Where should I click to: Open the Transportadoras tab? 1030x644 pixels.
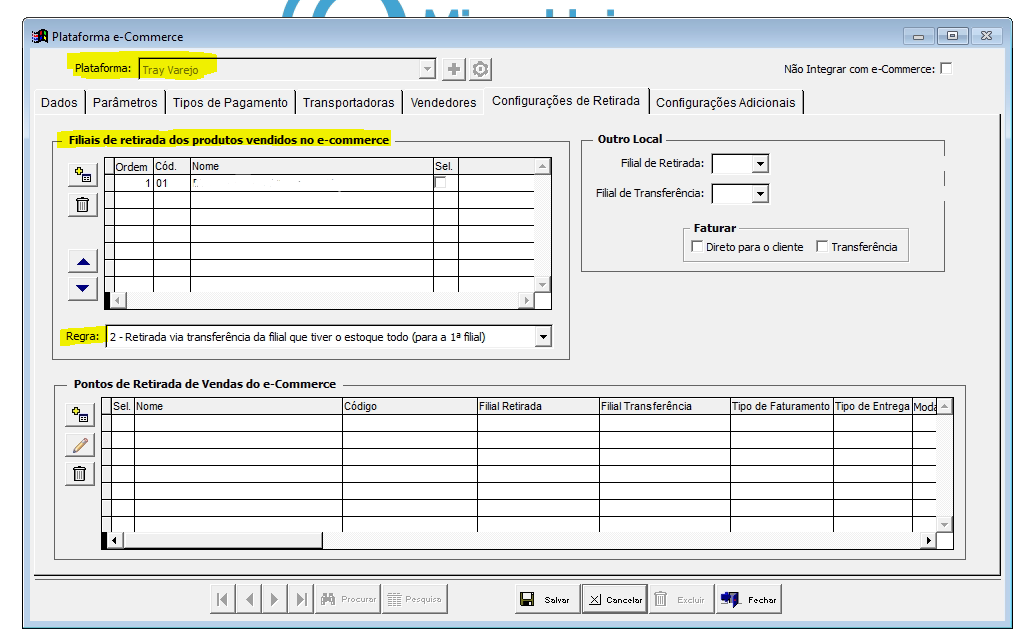(x=348, y=103)
